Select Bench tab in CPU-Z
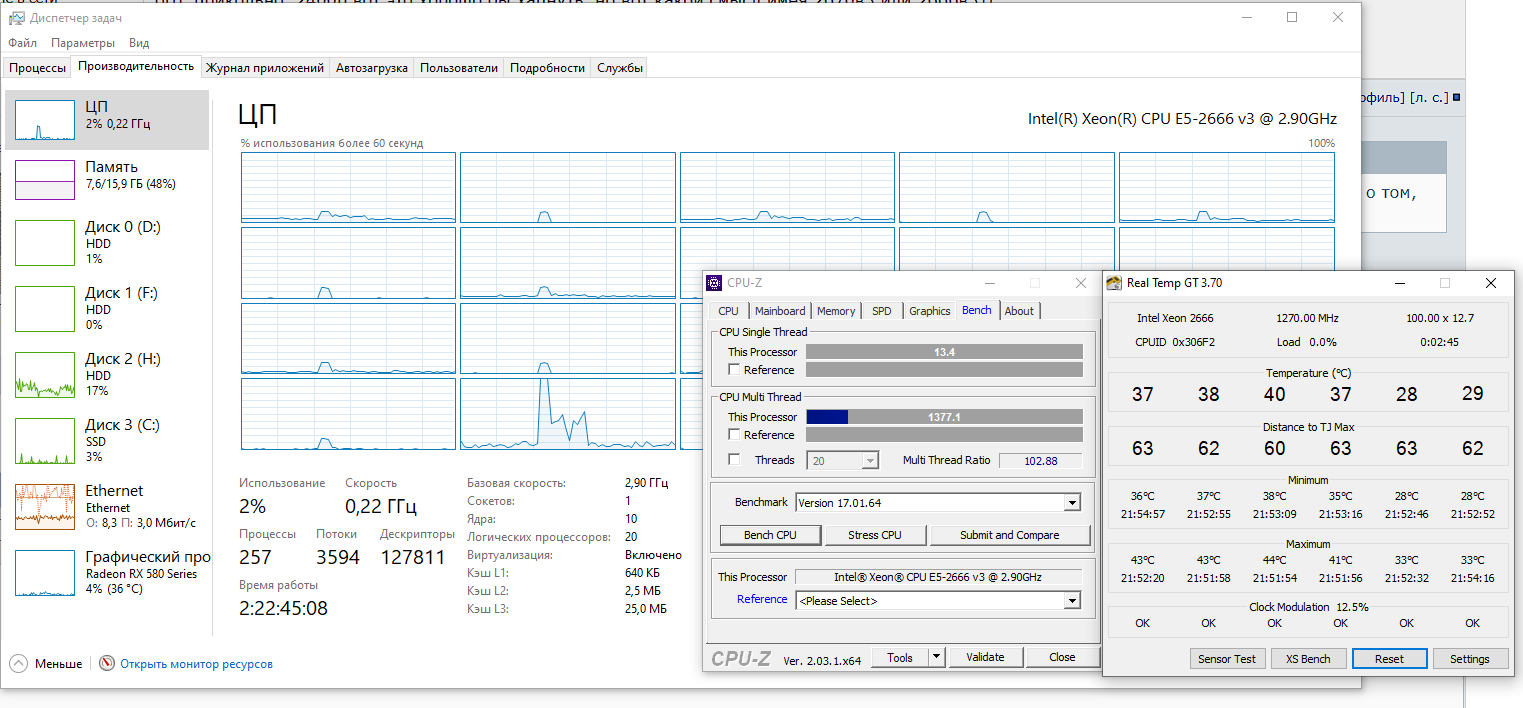This screenshot has height=708, width=1523. click(x=977, y=310)
